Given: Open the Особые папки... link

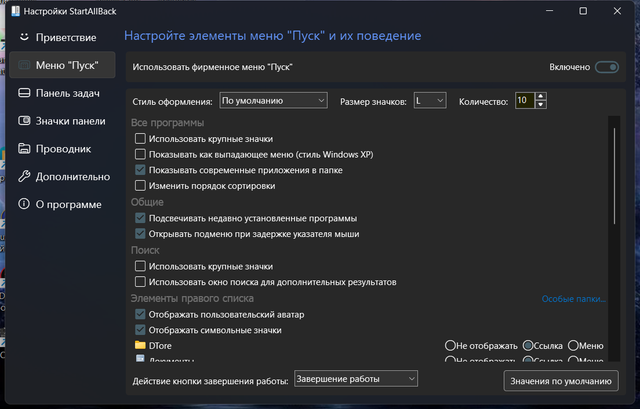Looking at the screenshot, I should point(573,299).
